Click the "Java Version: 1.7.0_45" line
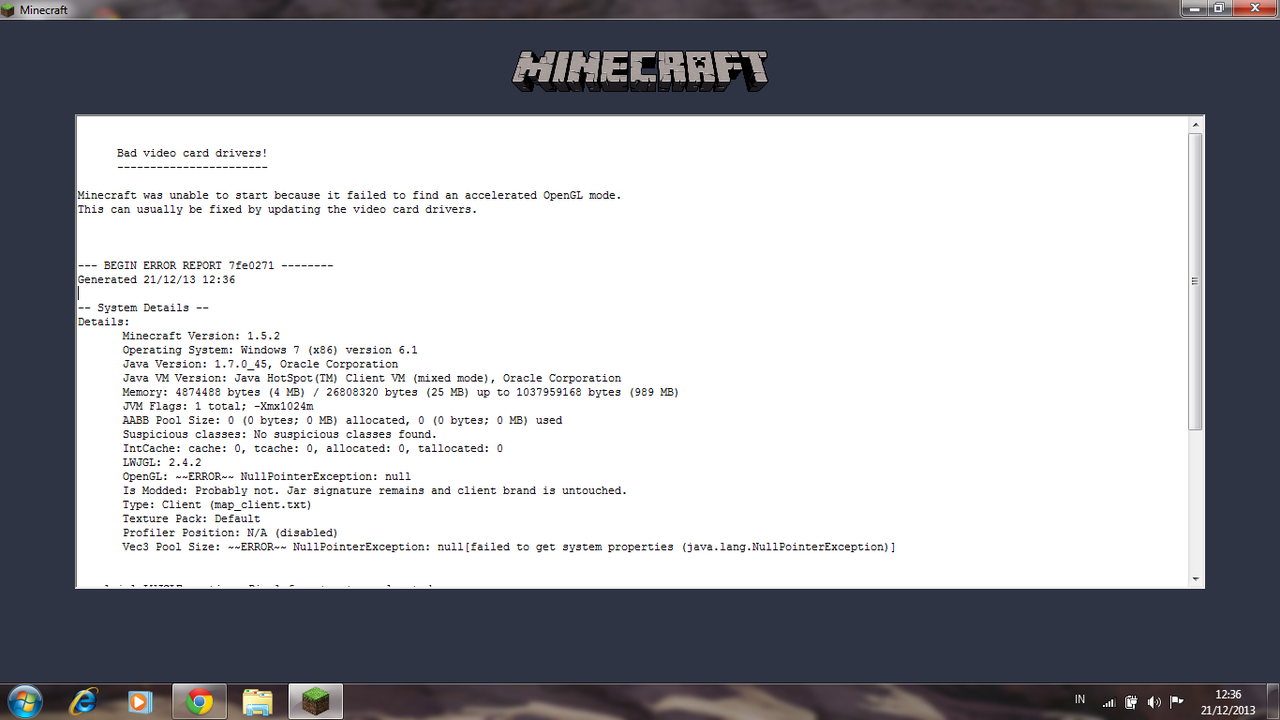 click(260, 364)
